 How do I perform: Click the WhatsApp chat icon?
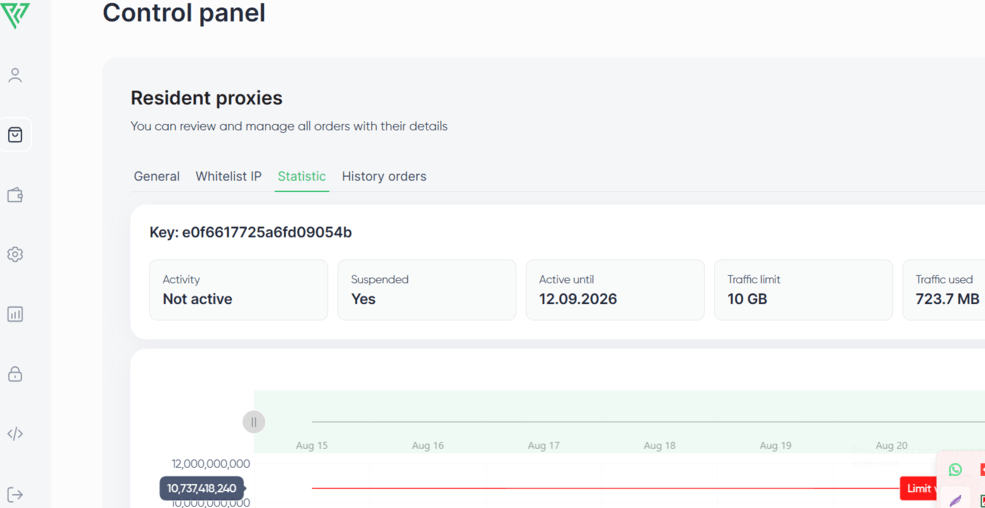tap(955, 470)
